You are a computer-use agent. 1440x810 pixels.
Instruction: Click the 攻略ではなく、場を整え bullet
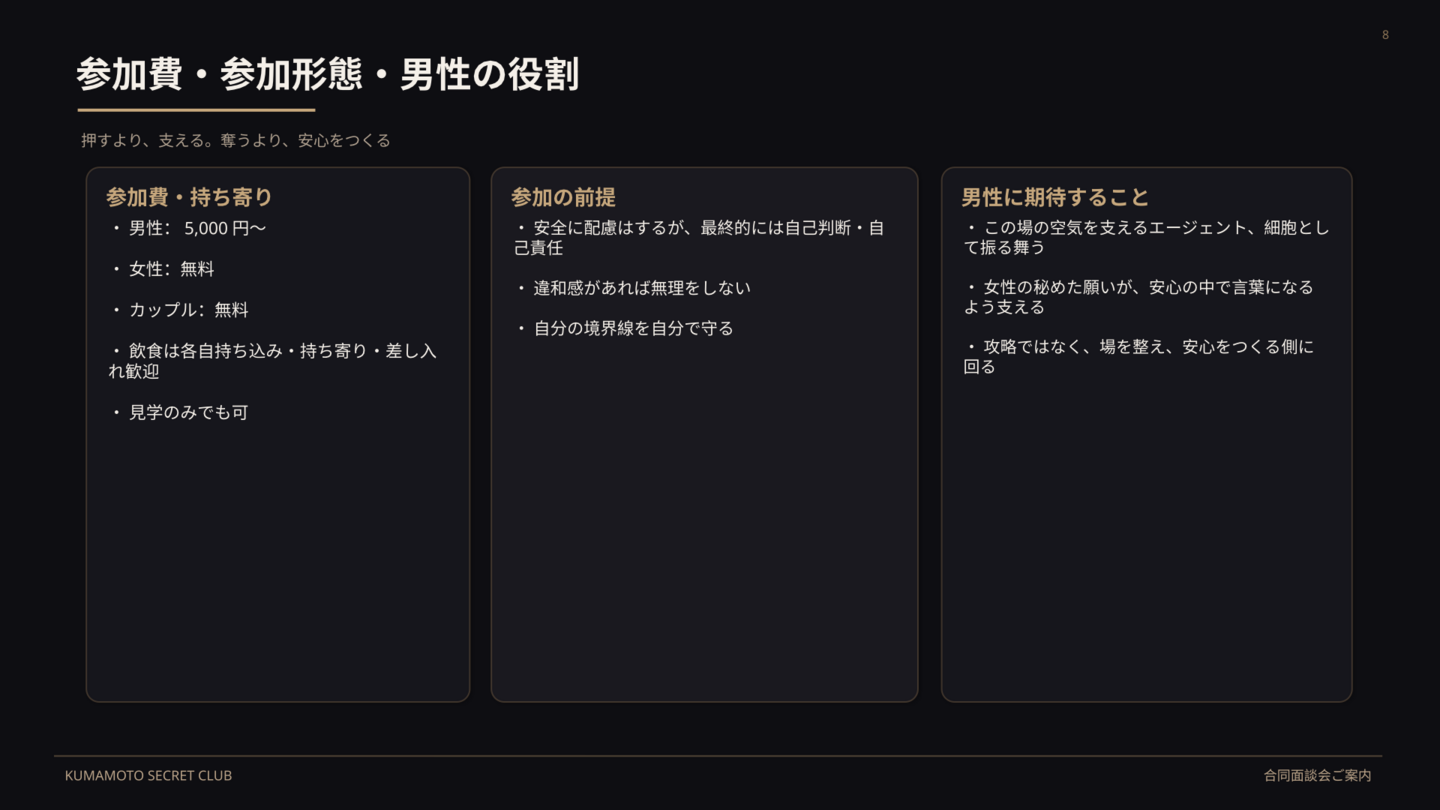1138,357
